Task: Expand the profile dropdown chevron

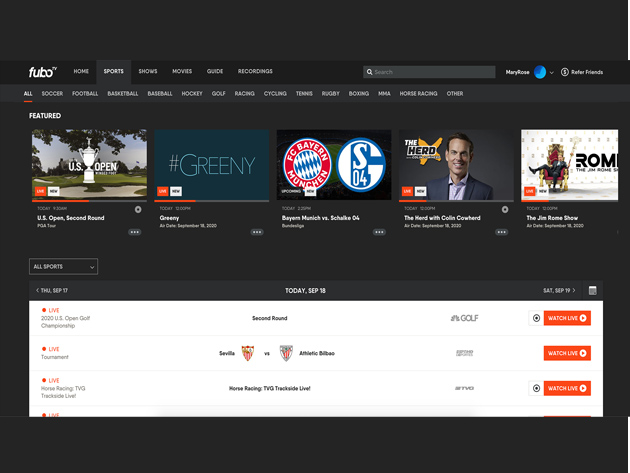Action: click(551, 73)
